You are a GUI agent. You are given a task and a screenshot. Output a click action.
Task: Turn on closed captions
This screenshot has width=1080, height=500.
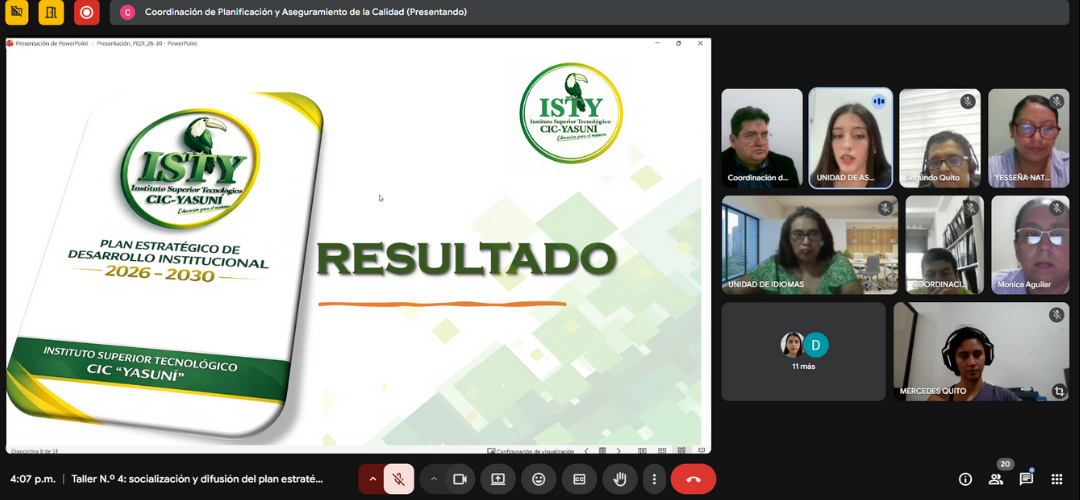579,479
